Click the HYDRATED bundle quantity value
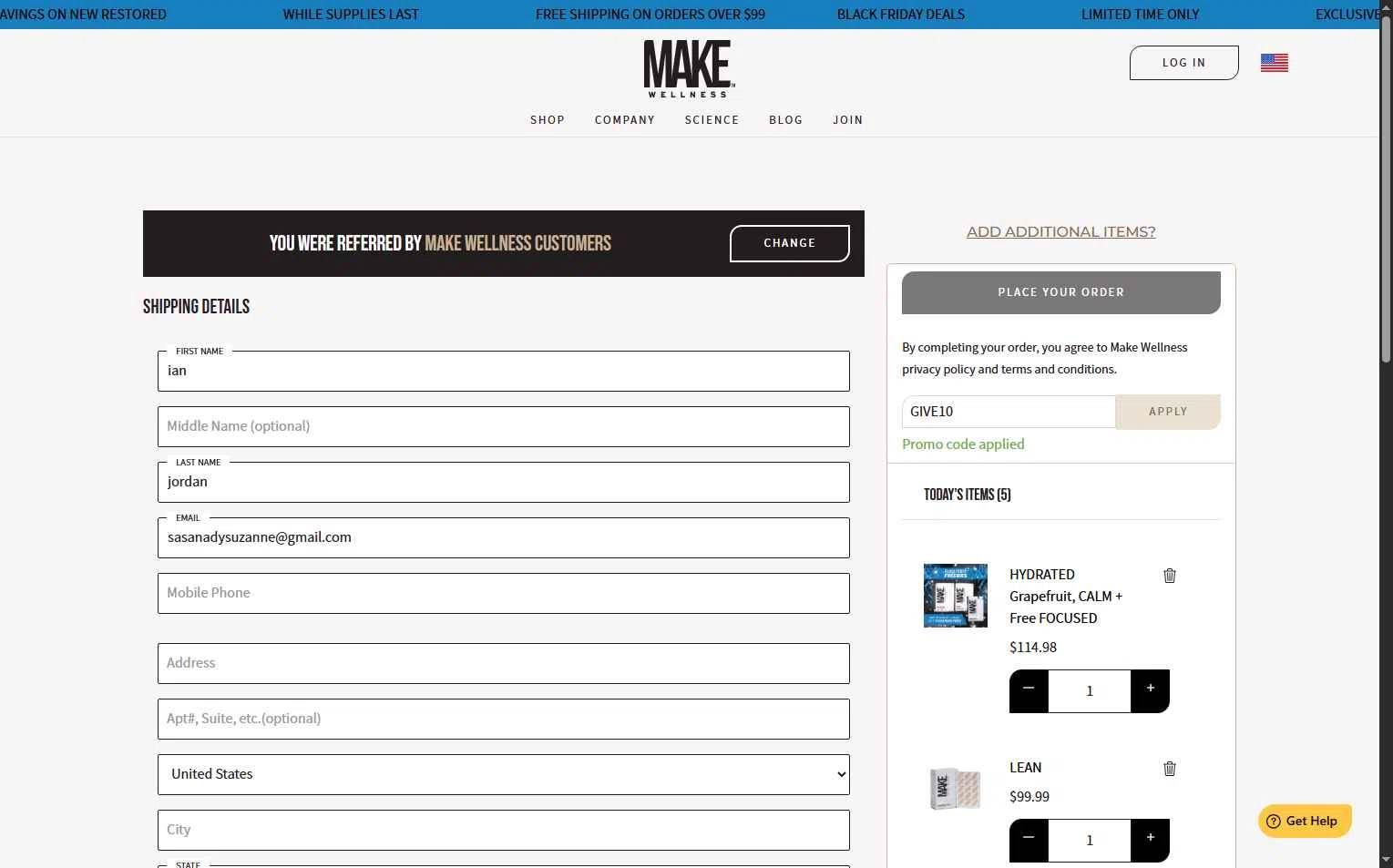Screen dimensions: 1393x868 point(1090,691)
